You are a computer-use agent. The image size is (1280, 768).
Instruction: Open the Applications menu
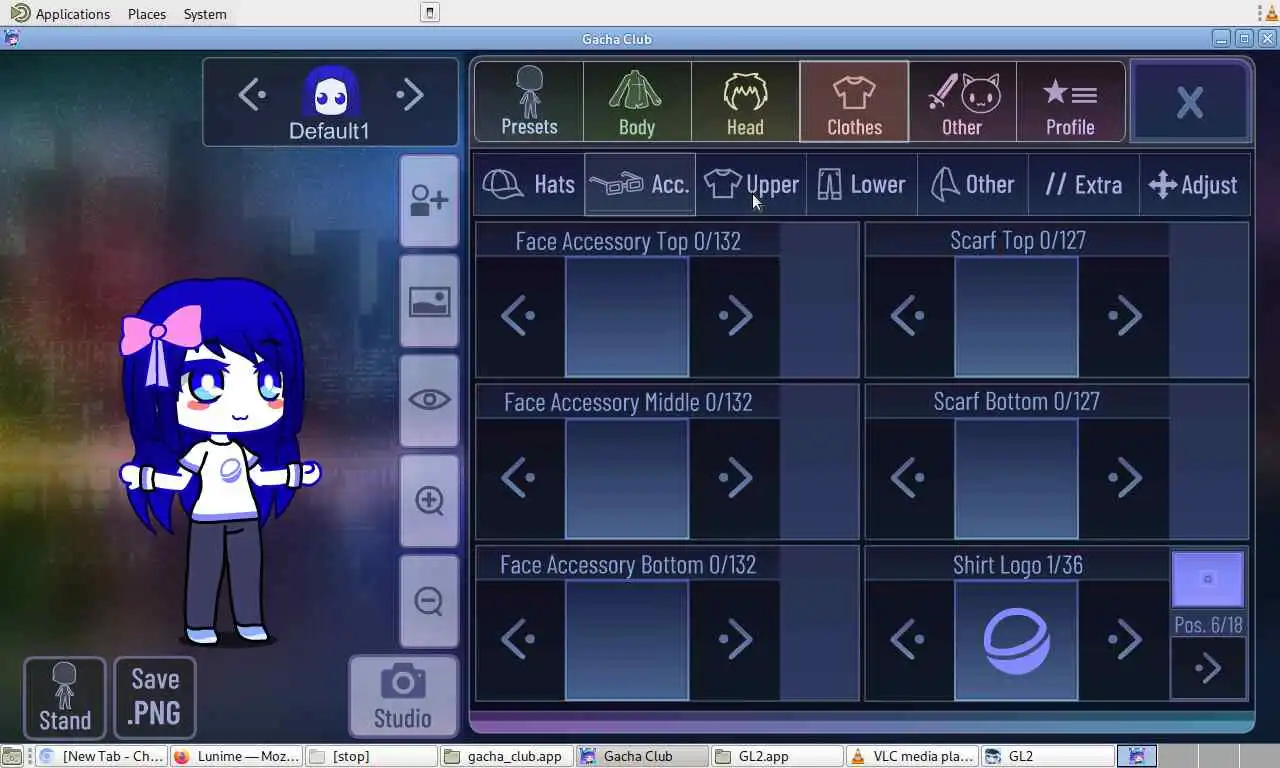[x=60, y=14]
